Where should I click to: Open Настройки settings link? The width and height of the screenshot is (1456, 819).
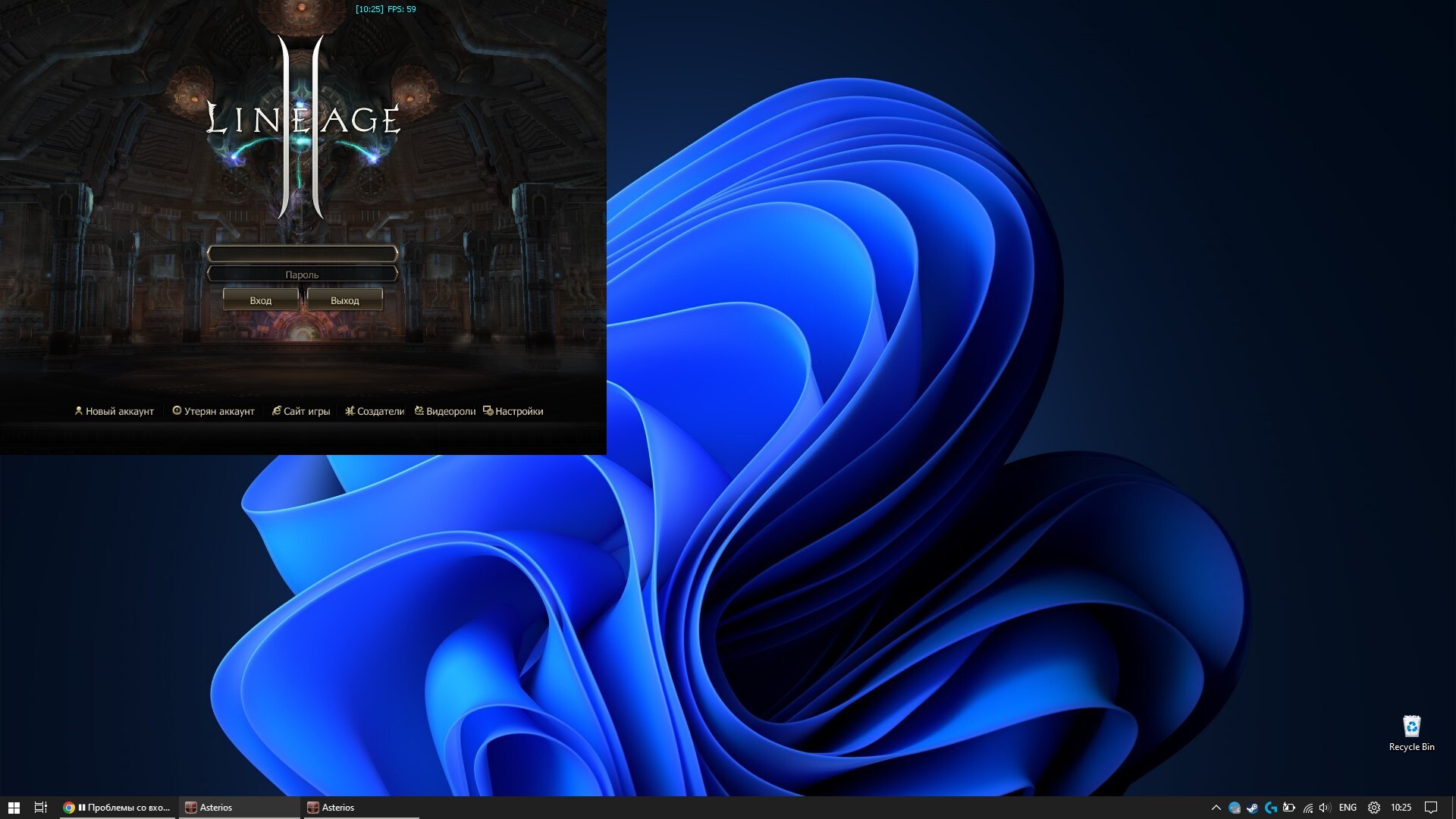tap(519, 411)
